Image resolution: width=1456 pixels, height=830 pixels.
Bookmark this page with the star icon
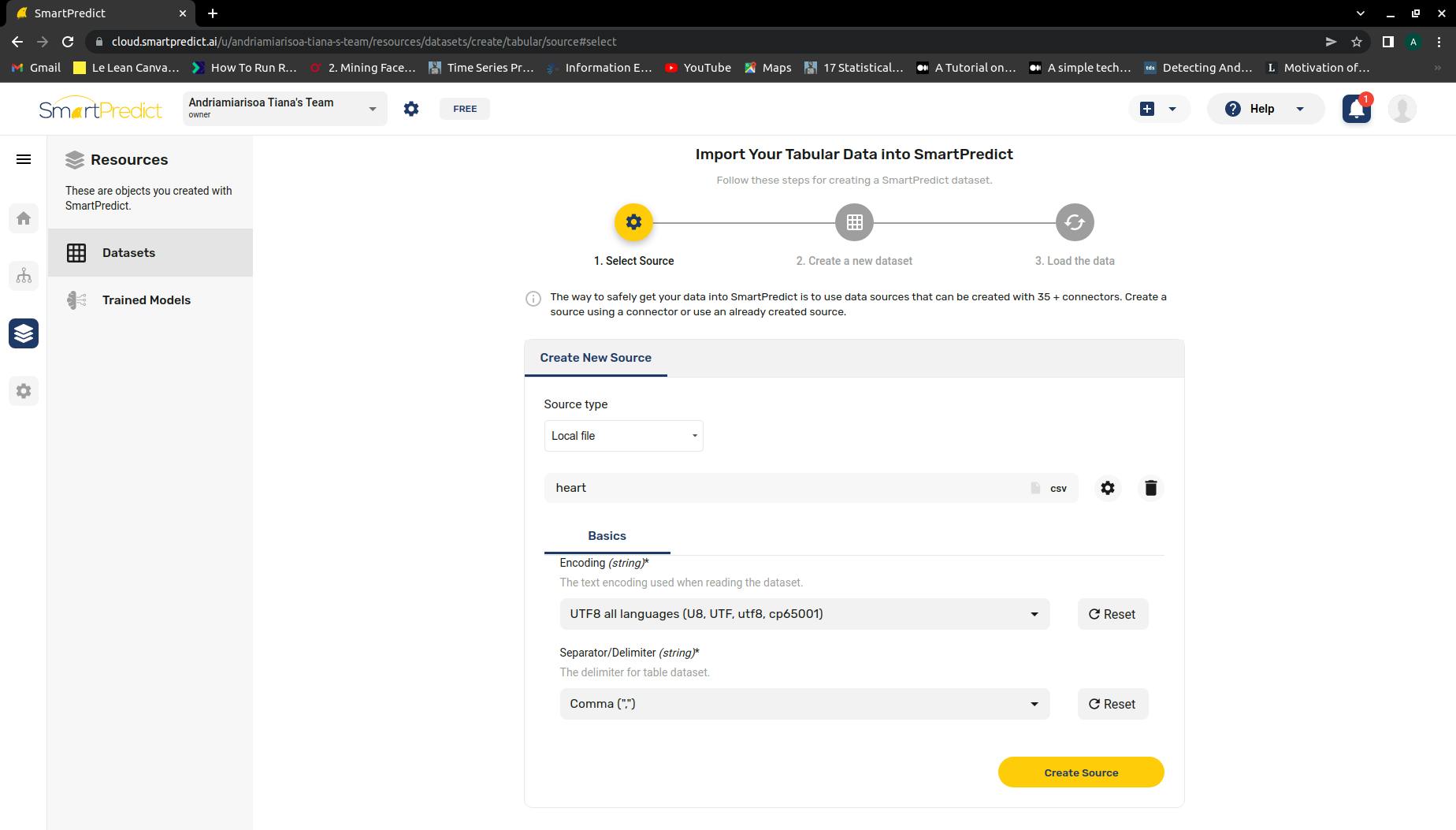coord(1357,42)
